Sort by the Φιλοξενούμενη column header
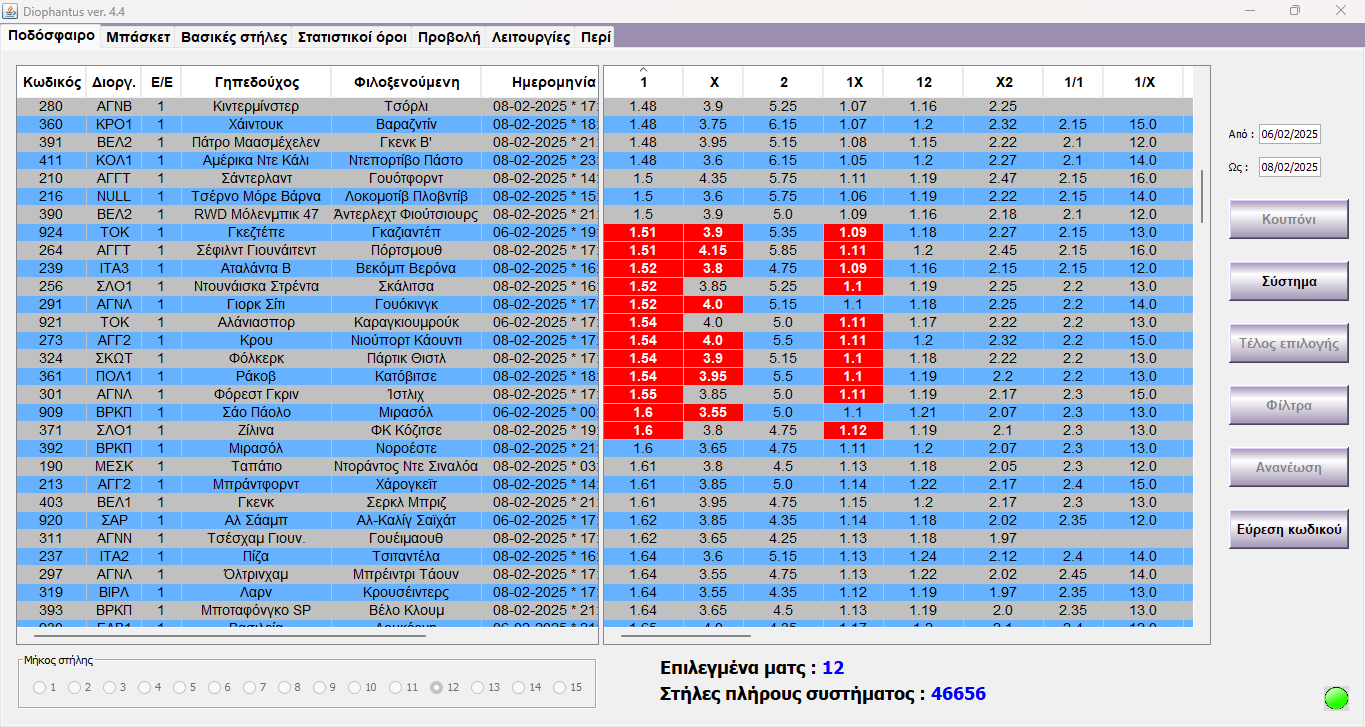Image resolution: width=1365 pixels, height=727 pixels. (x=406, y=82)
